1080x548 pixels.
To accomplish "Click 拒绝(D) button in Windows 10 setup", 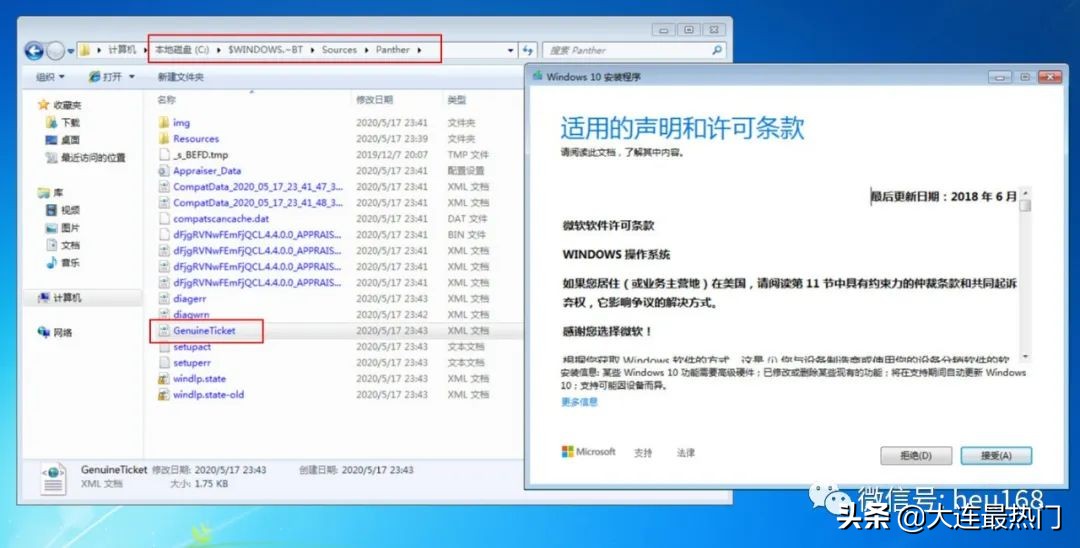I will click(916, 456).
